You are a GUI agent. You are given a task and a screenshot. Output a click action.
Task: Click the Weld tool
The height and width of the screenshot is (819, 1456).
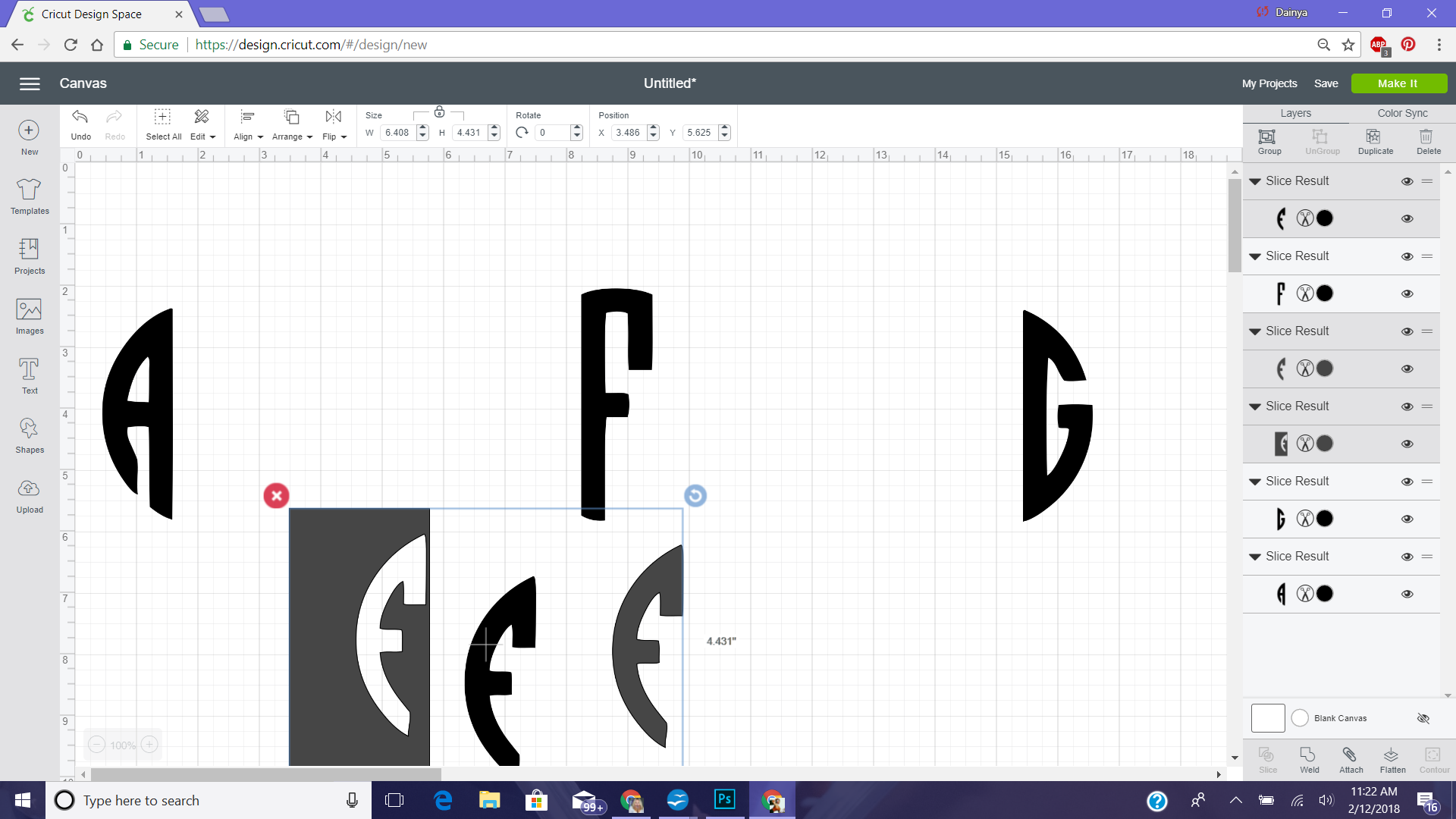point(1309,760)
